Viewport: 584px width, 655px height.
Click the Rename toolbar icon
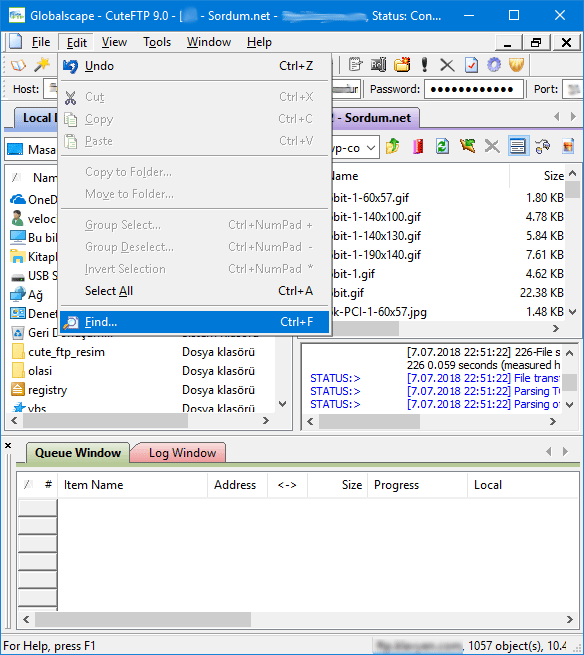tap(378, 65)
